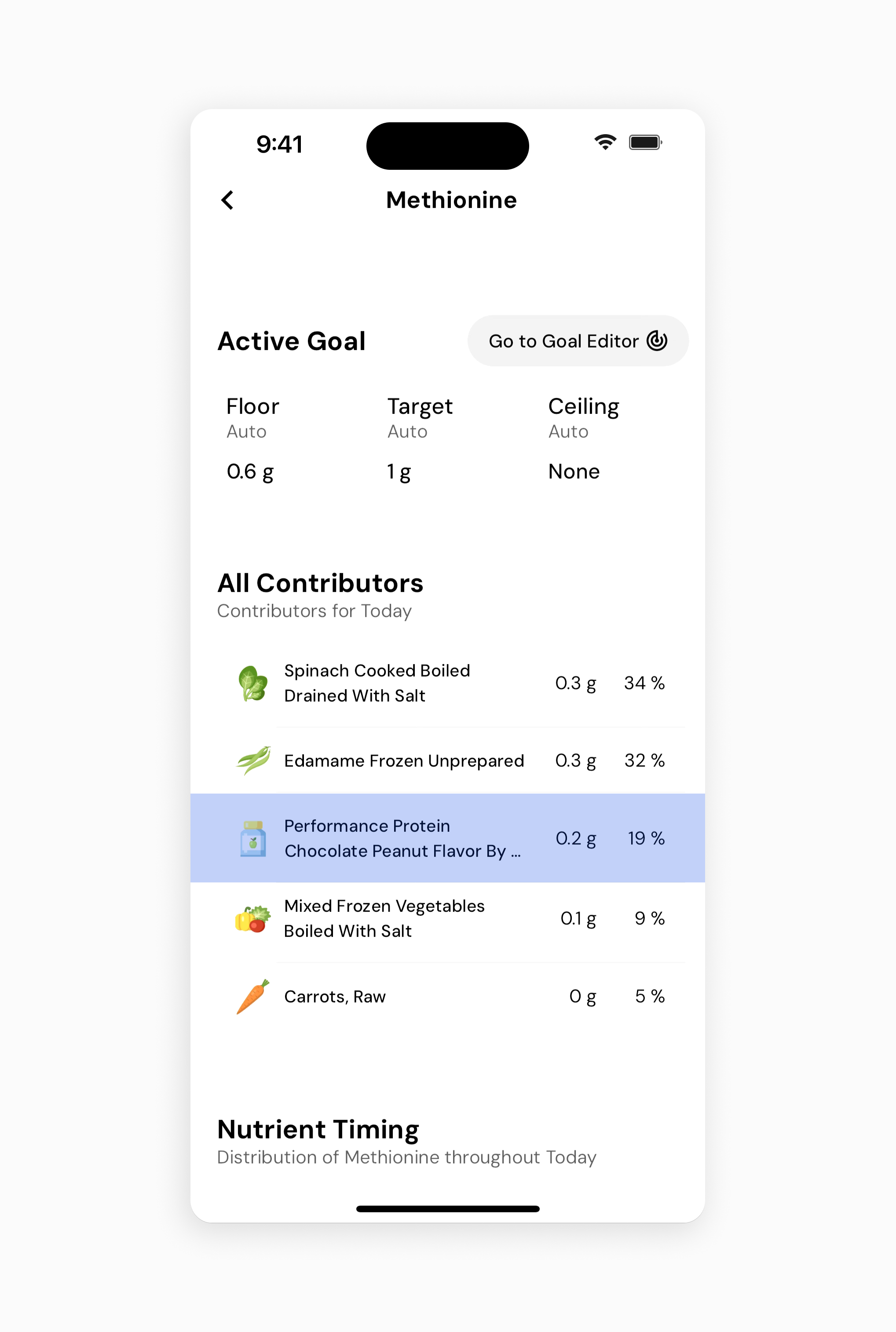Open Spinach Cooked Boiled Drained With Salt
This screenshot has width=896, height=1332.
pyautogui.click(x=377, y=683)
